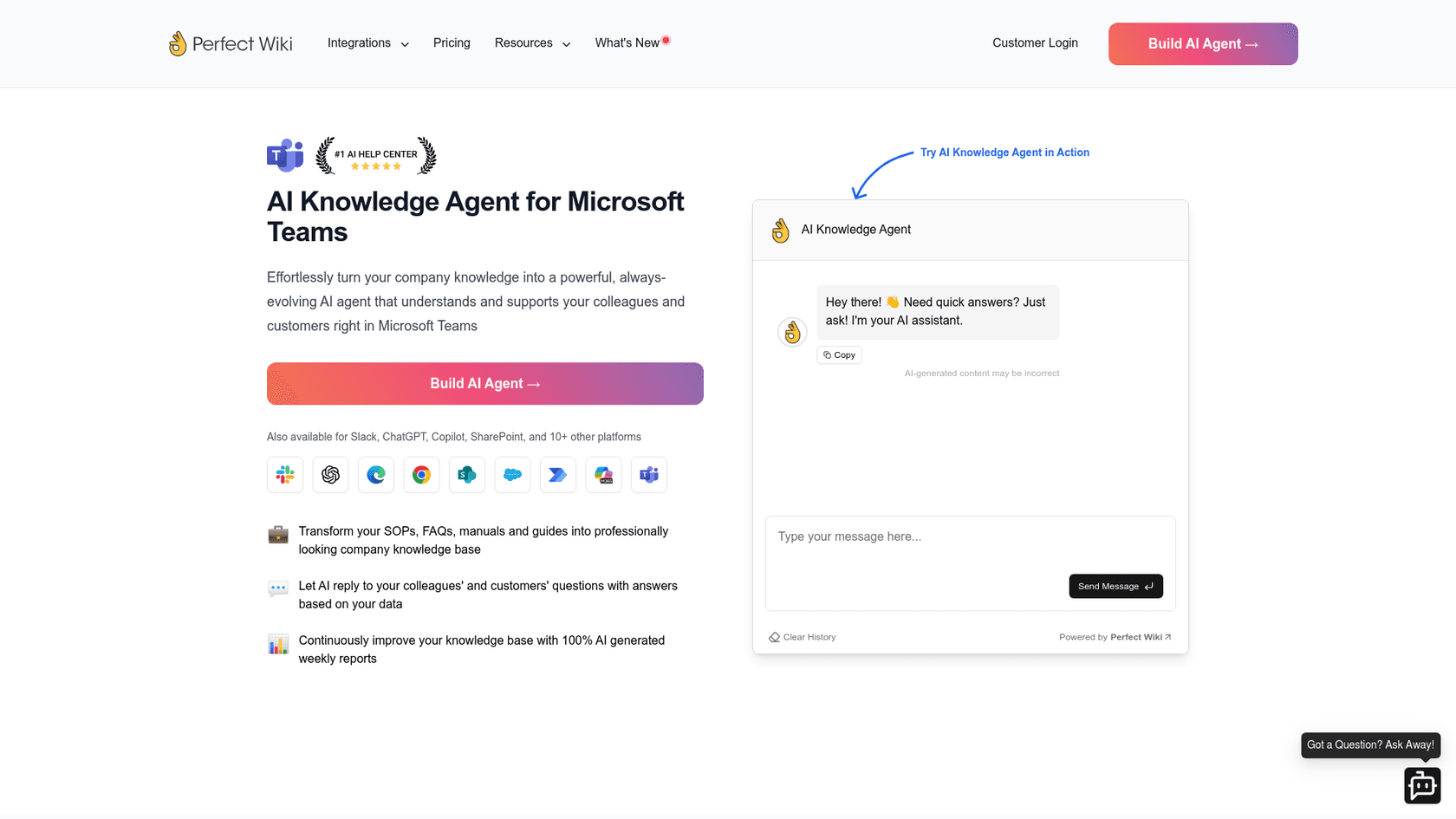Select the Power Automate icon
Image resolution: width=1456 pixels, height=819 pixels.
(558, 475)
